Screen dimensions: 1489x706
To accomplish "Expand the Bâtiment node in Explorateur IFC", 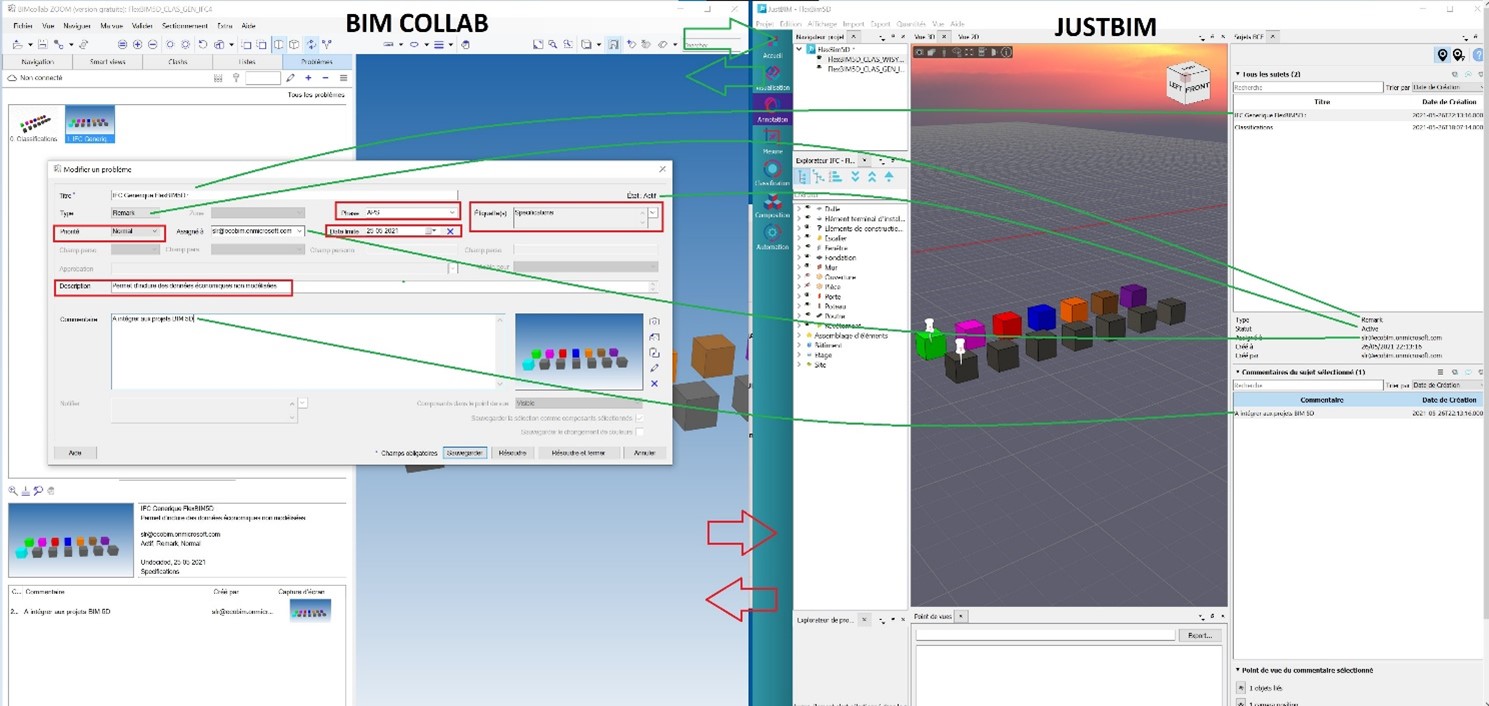I will [798, 345].
